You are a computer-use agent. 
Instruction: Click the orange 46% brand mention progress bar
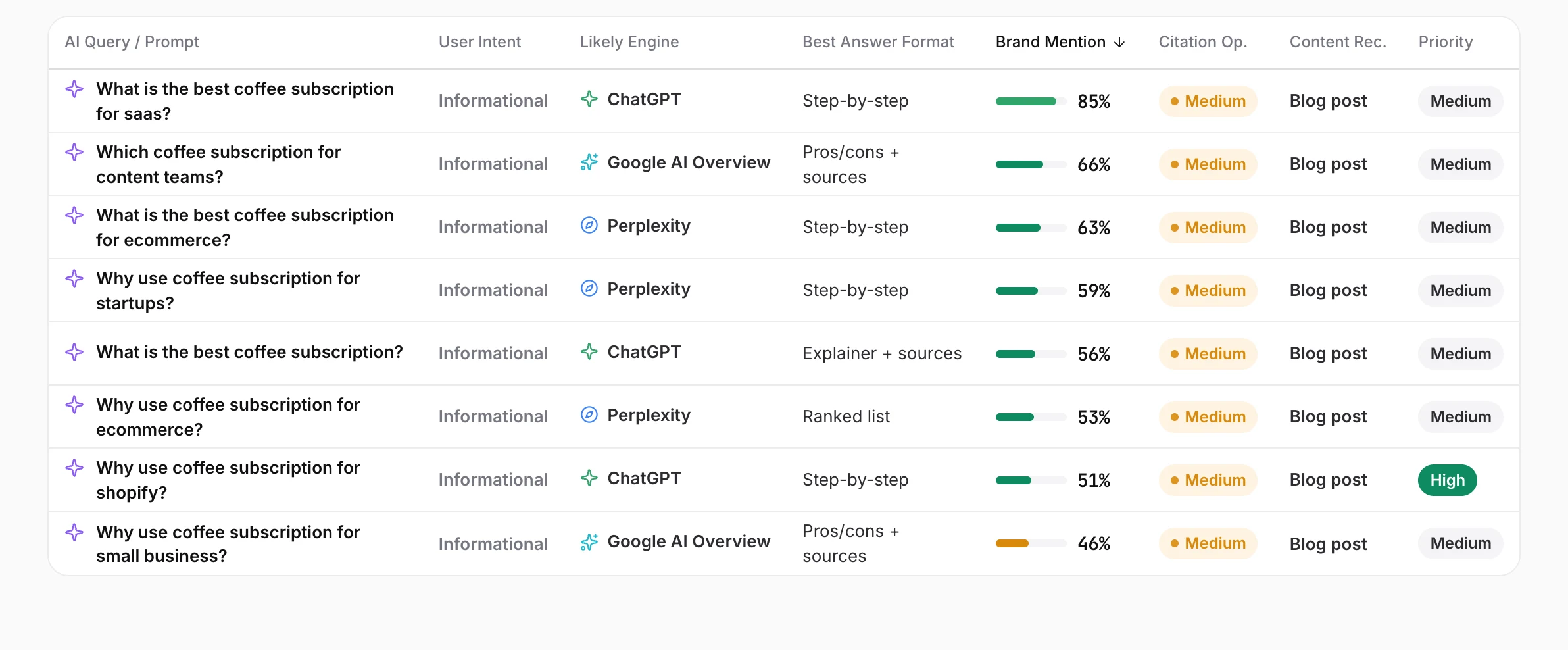pyautogui.click(x=1031, y=543)
